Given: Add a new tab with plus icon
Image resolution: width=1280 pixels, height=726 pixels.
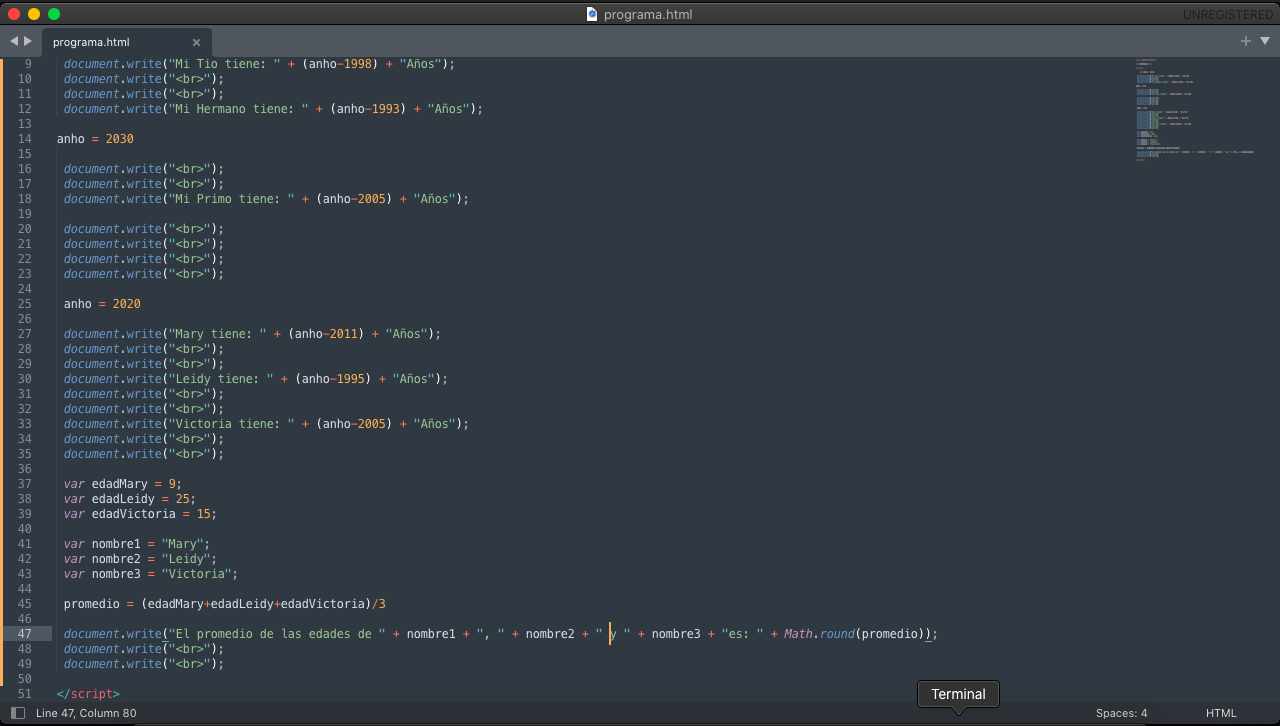Looking at the screenshot, I should coord(1246,41).
